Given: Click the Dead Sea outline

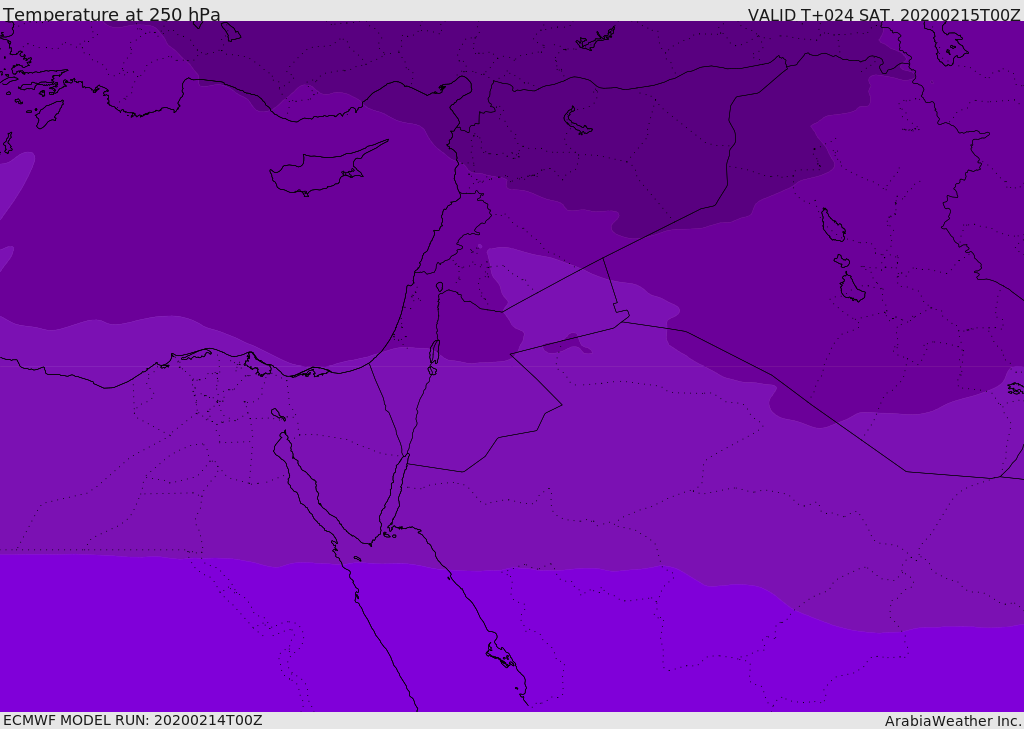Looking at the screenshot, I should pos(434,353).
